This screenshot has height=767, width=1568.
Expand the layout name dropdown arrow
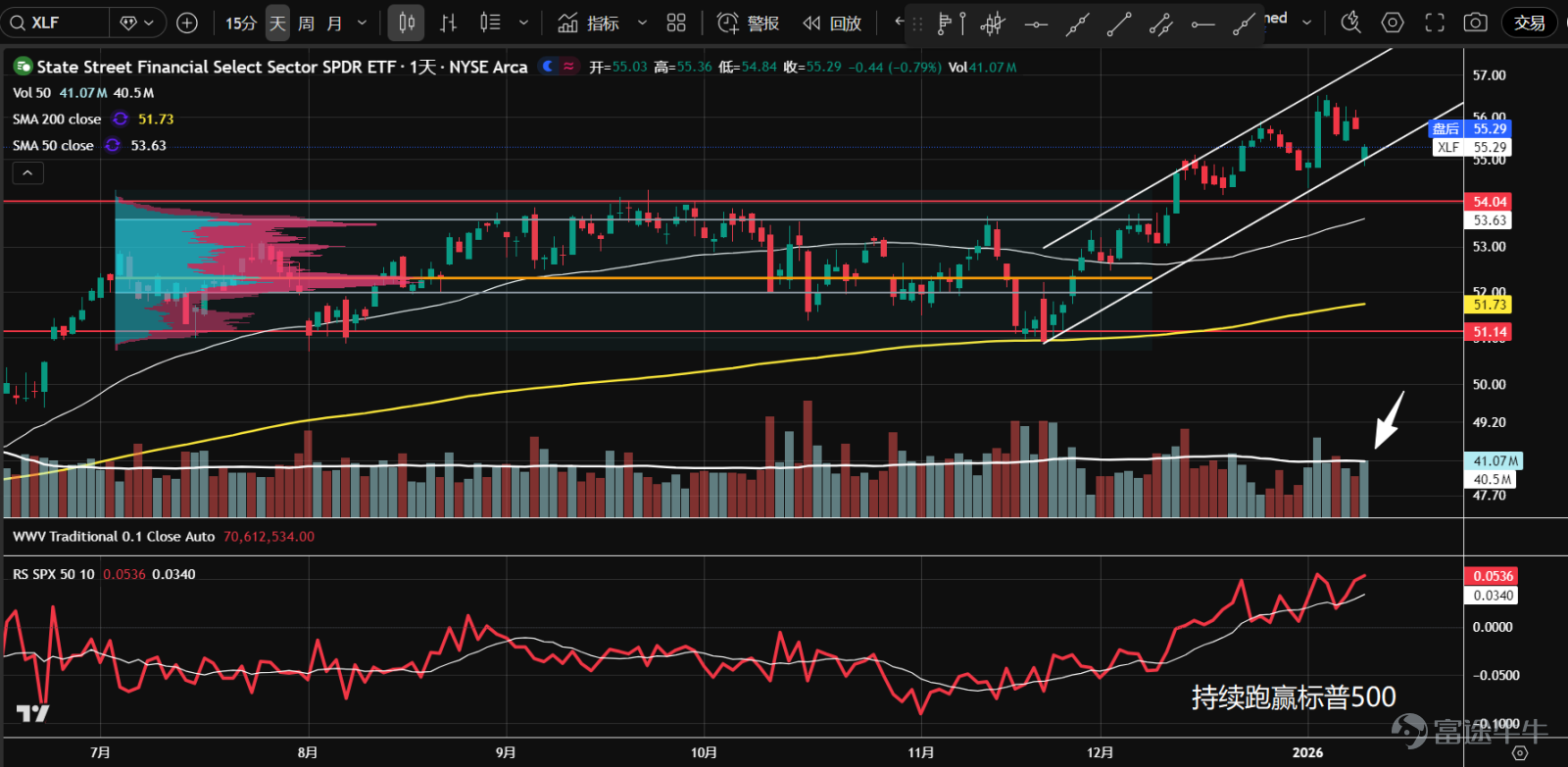tap(1306, 22)
